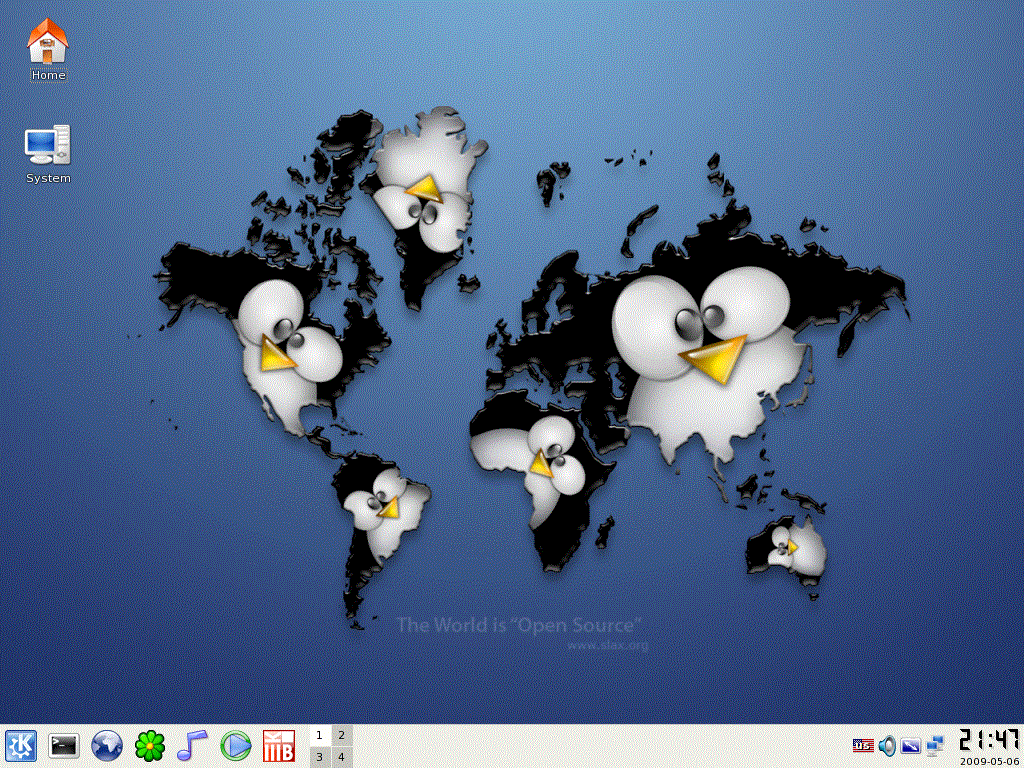The image size is (1024, 768).
Task: Go to virtual desktop 3 in pager
Action: pyautogui.click(x=319, y=757)
